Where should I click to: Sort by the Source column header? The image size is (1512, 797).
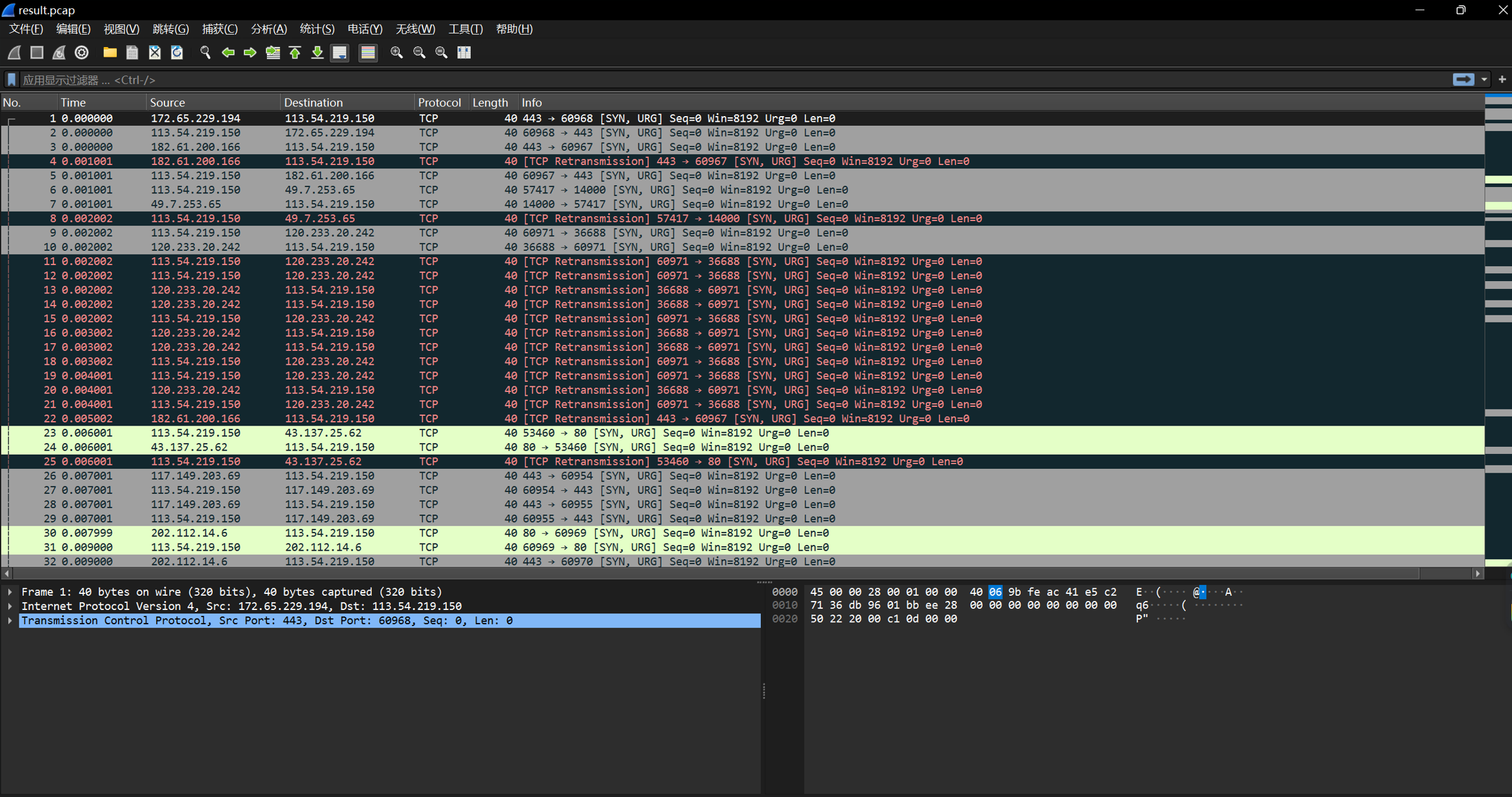213,103
